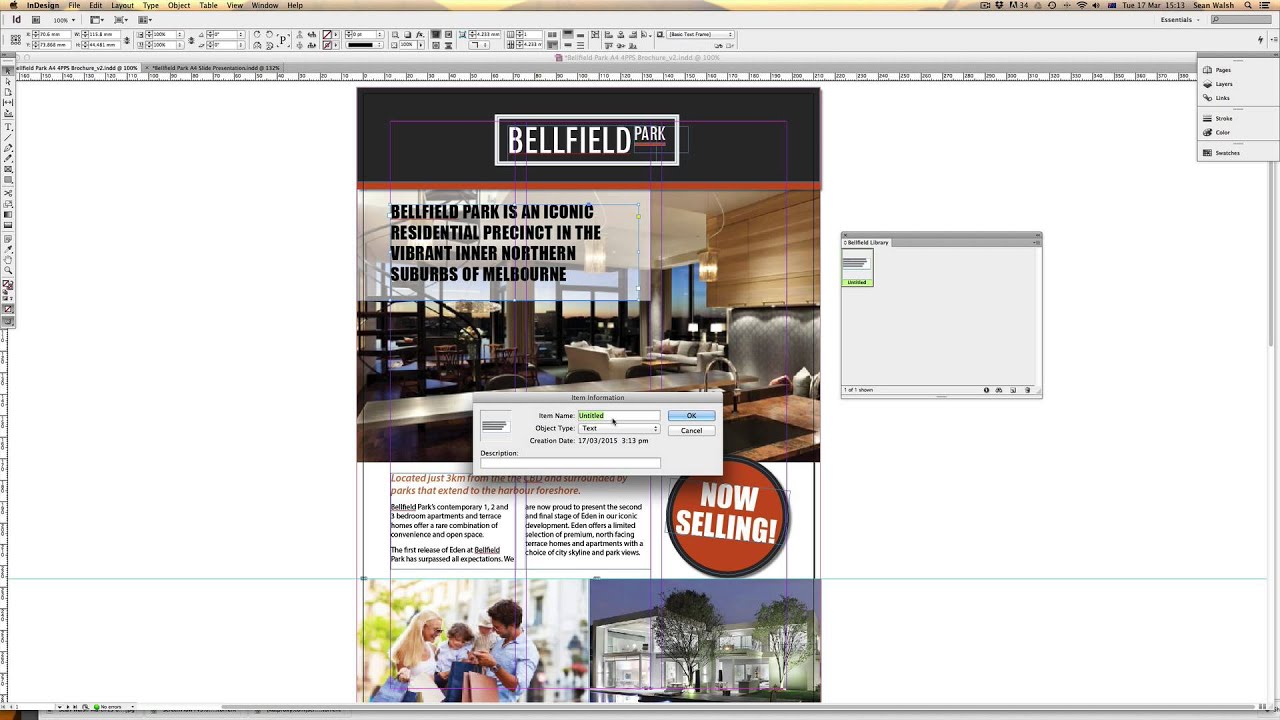The height and width of the screenshot is (720, 1280).
Task: Click the Description text field
Action: 570,463
